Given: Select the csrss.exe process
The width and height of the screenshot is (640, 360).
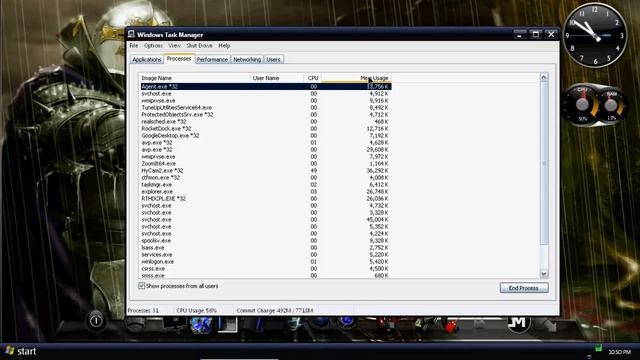Looking at the screenshot, I should 266,269.
